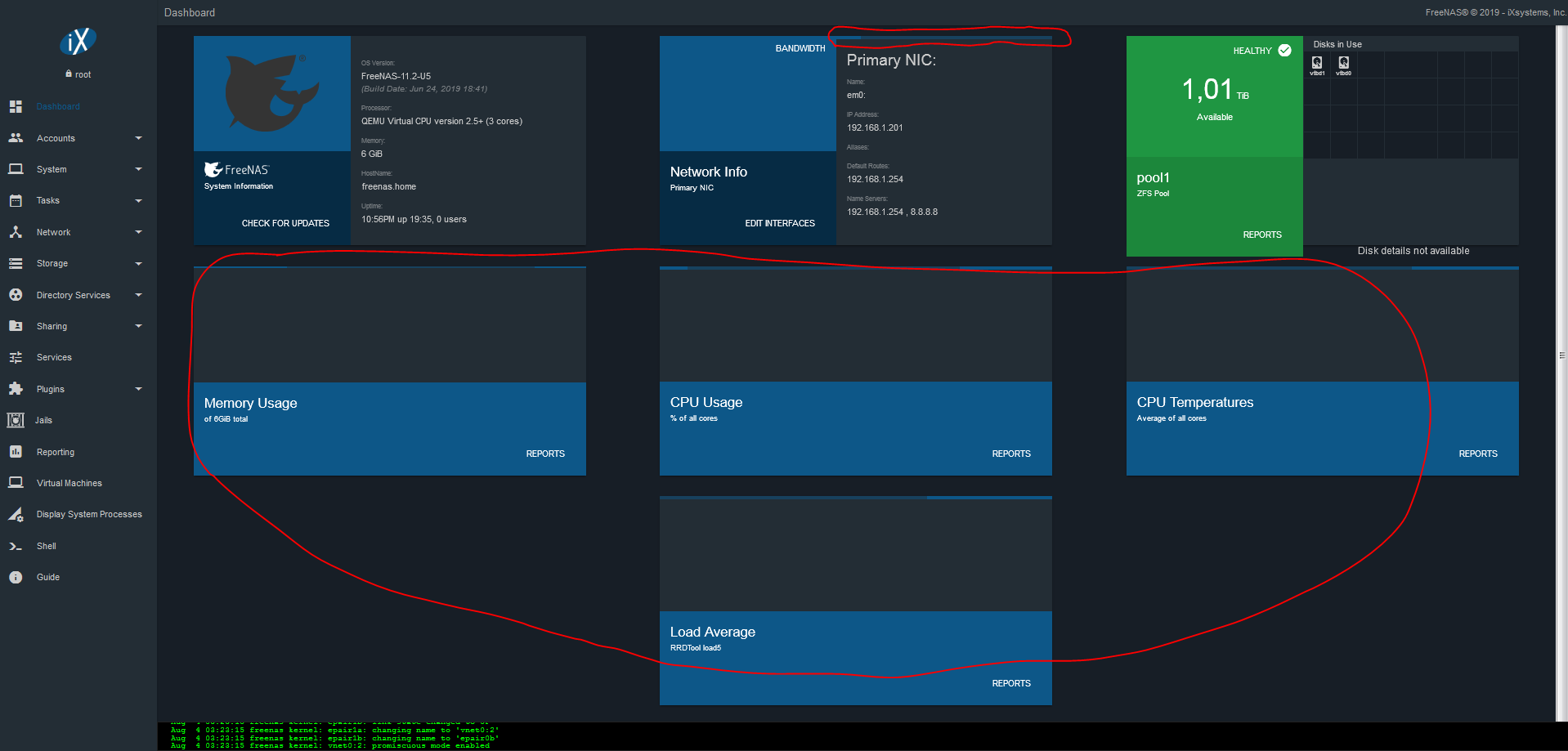Open Services via its sliders icon
Image resolution: width=1568 pixels, height=751 pixels.
click(x=16, y=357)
